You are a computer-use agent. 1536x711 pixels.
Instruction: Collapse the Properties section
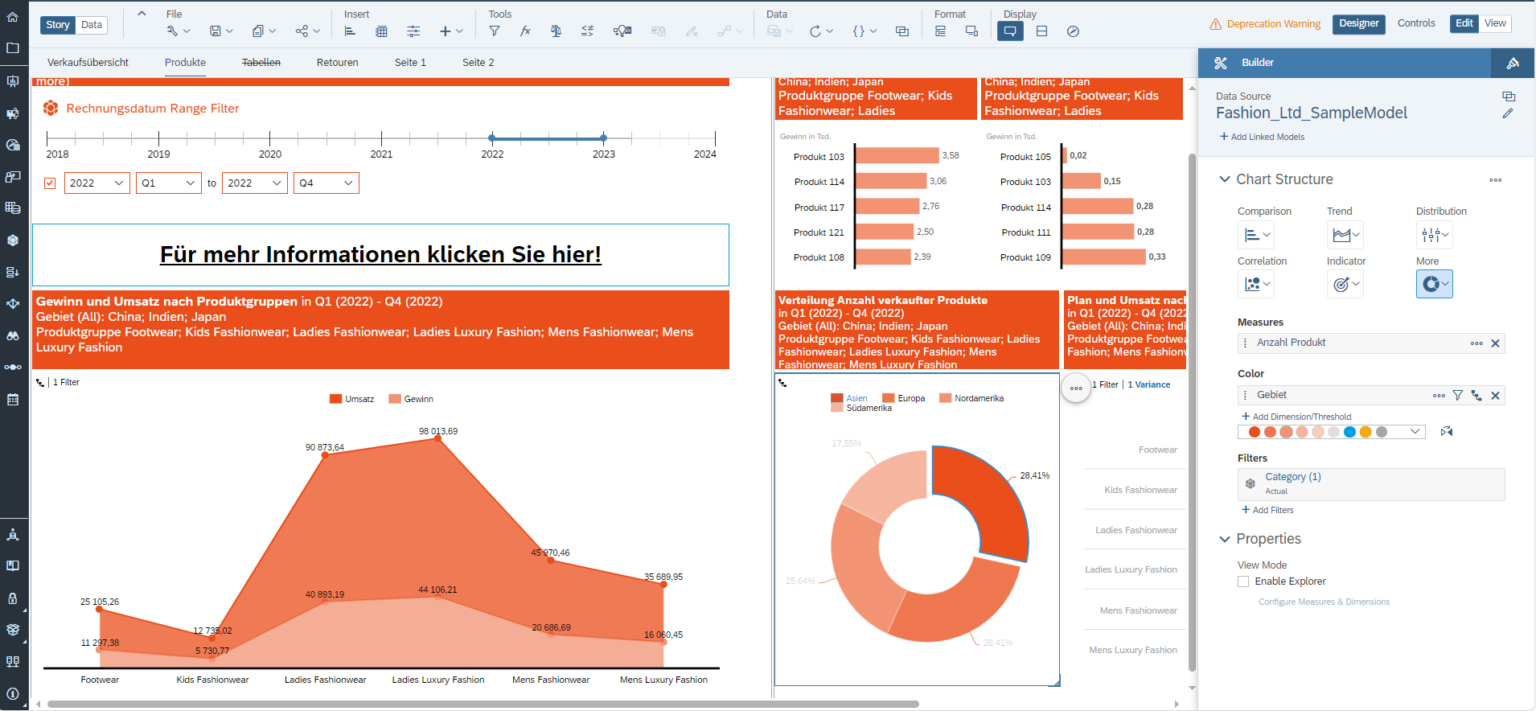(1225, 539)
